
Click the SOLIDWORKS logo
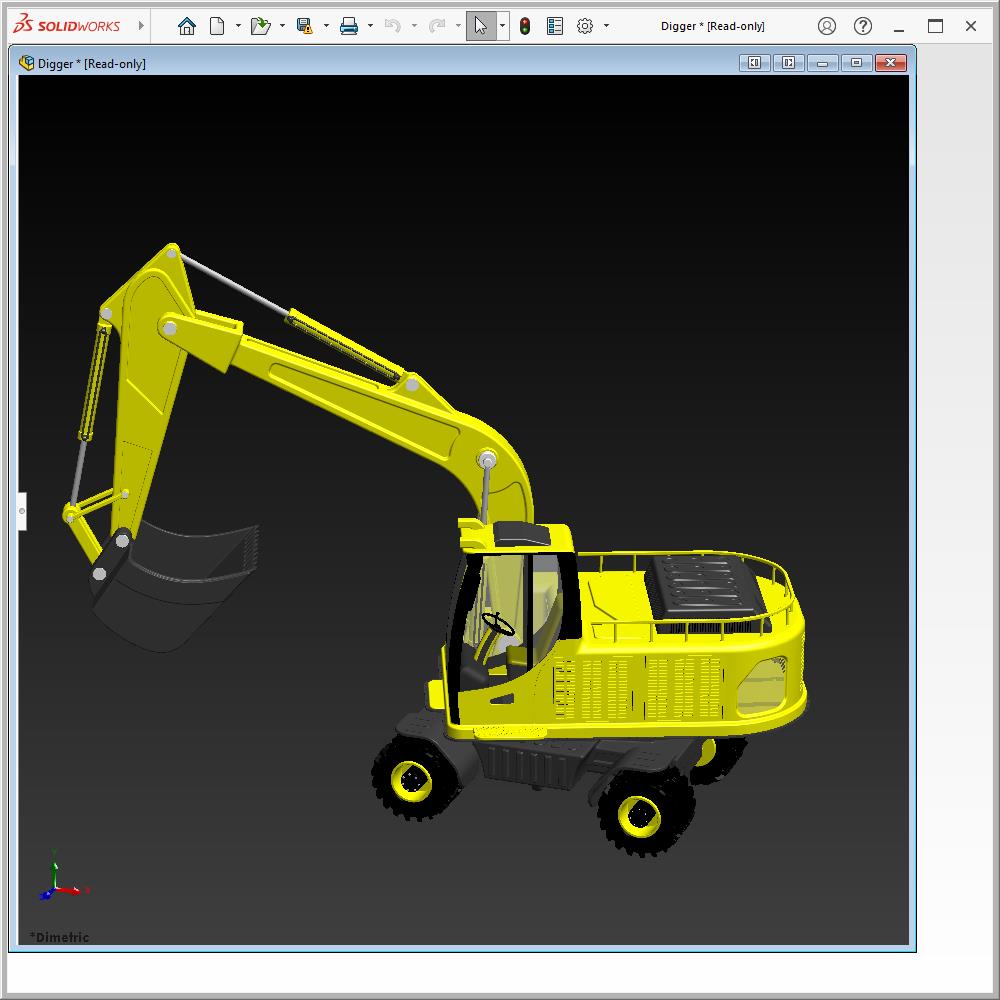pyautogui.click(x=66, y=26)
